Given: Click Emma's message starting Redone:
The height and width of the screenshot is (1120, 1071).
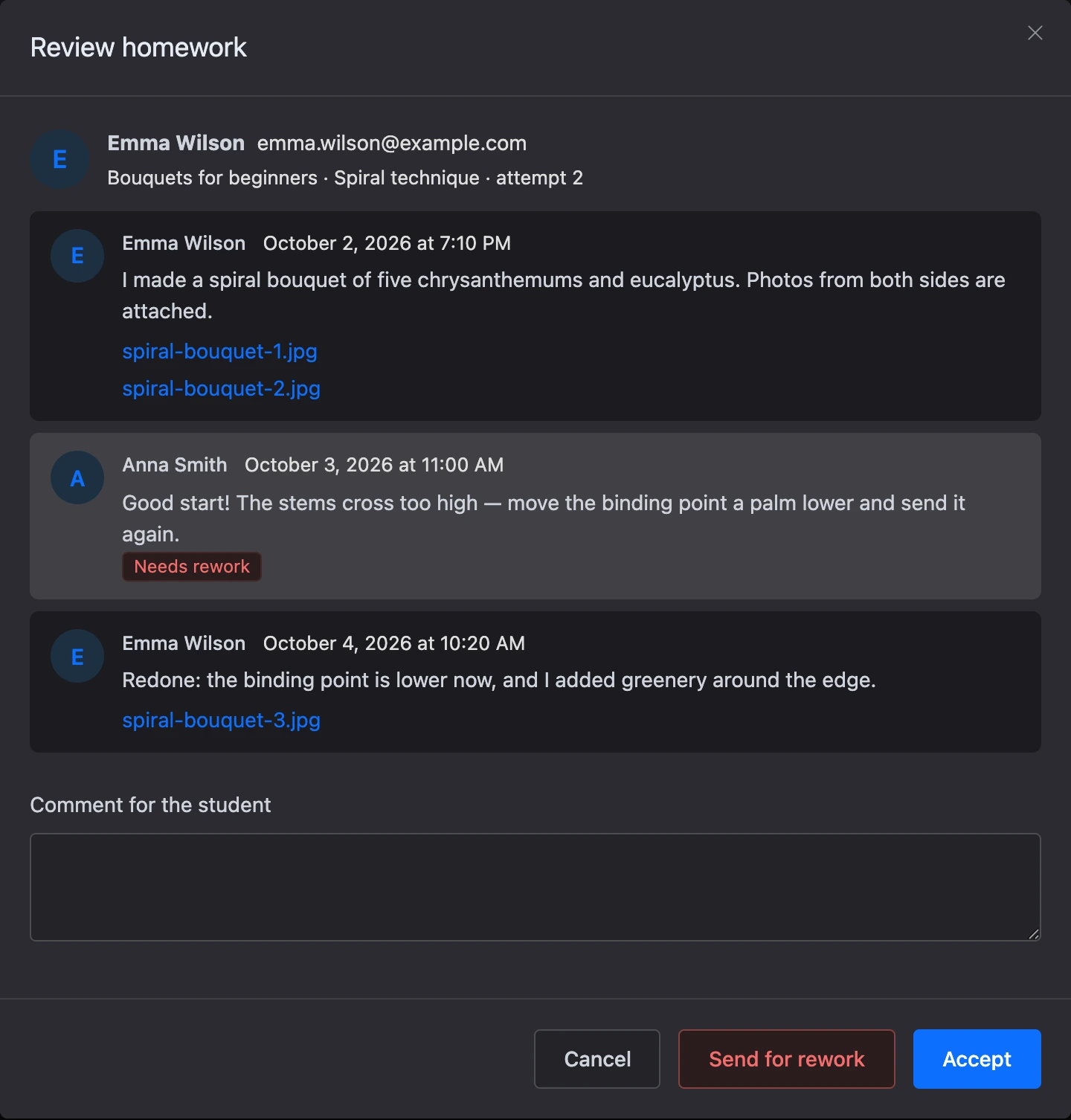Looking at the screenshot, I should 499,680.
